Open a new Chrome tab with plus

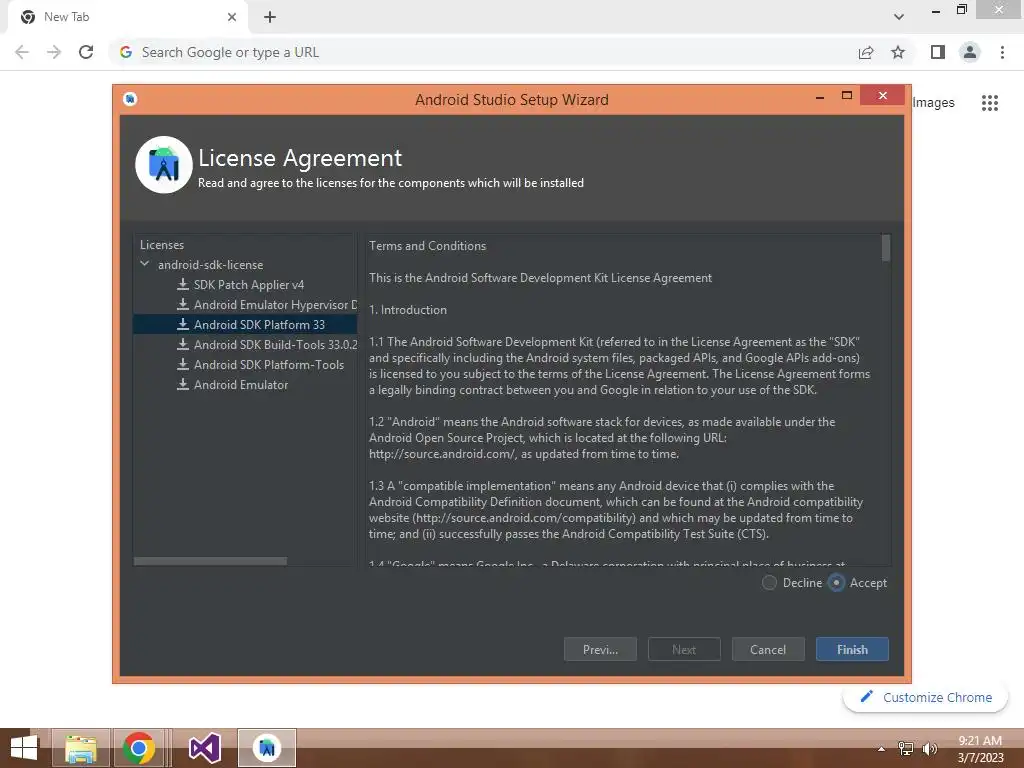(x=270, y=17)
